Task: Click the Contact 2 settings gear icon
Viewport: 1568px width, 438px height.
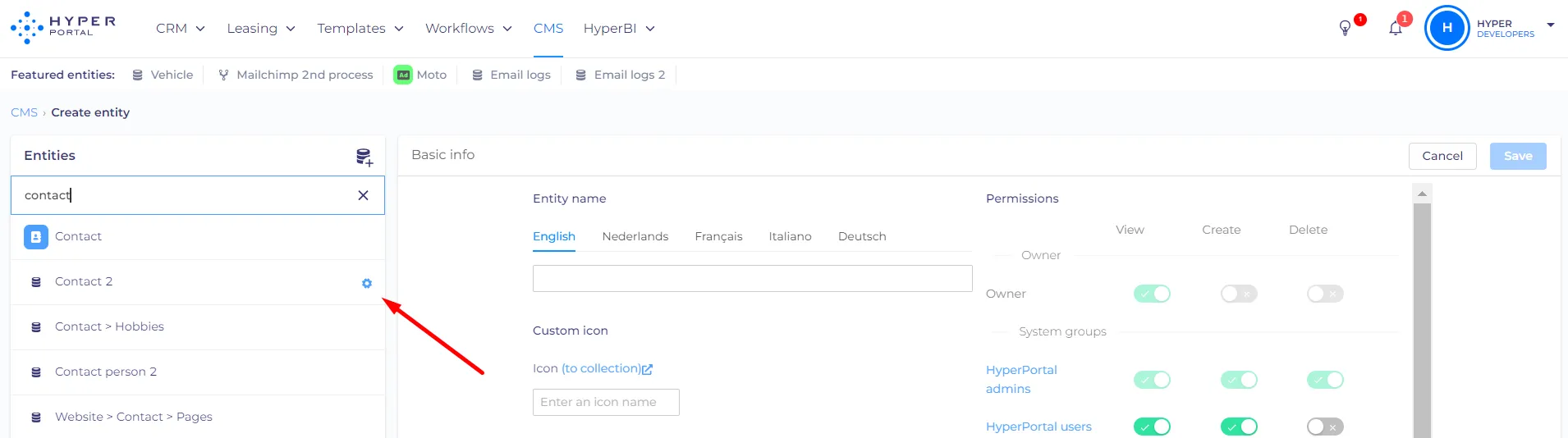Action: [367, 283]
